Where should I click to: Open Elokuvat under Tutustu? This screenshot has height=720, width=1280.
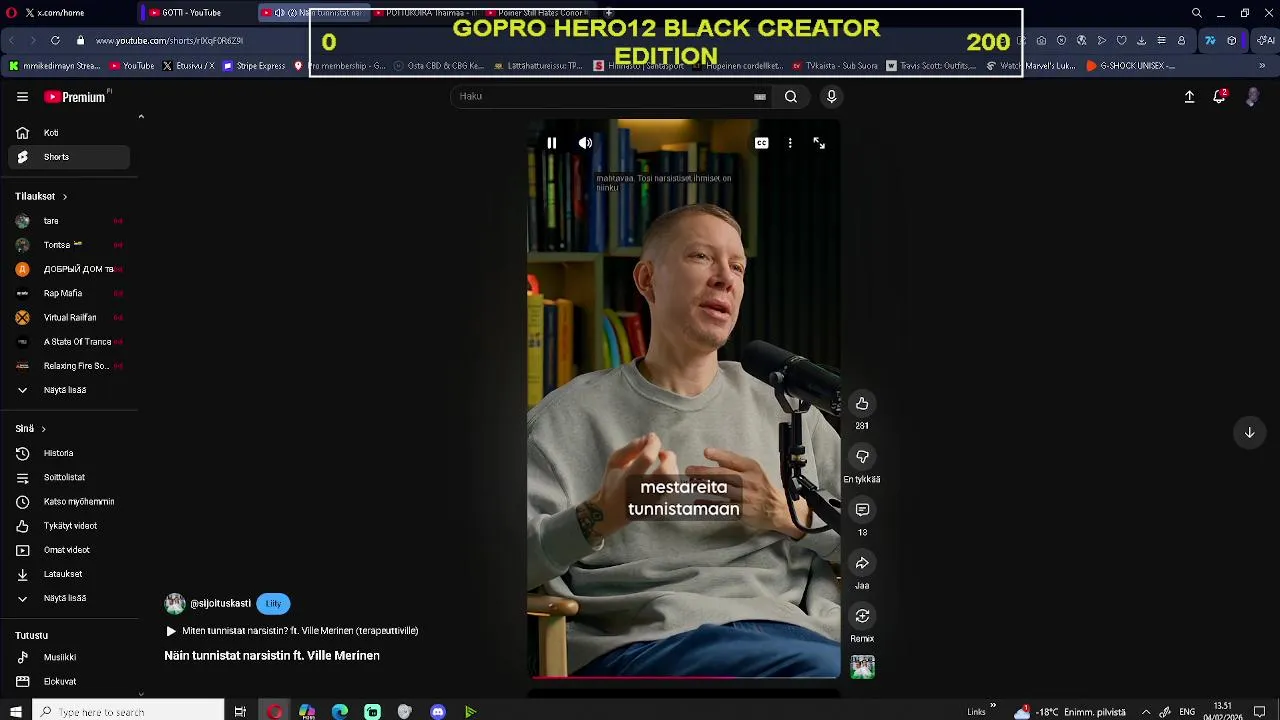pyautogui.click(x=69, y=682)
